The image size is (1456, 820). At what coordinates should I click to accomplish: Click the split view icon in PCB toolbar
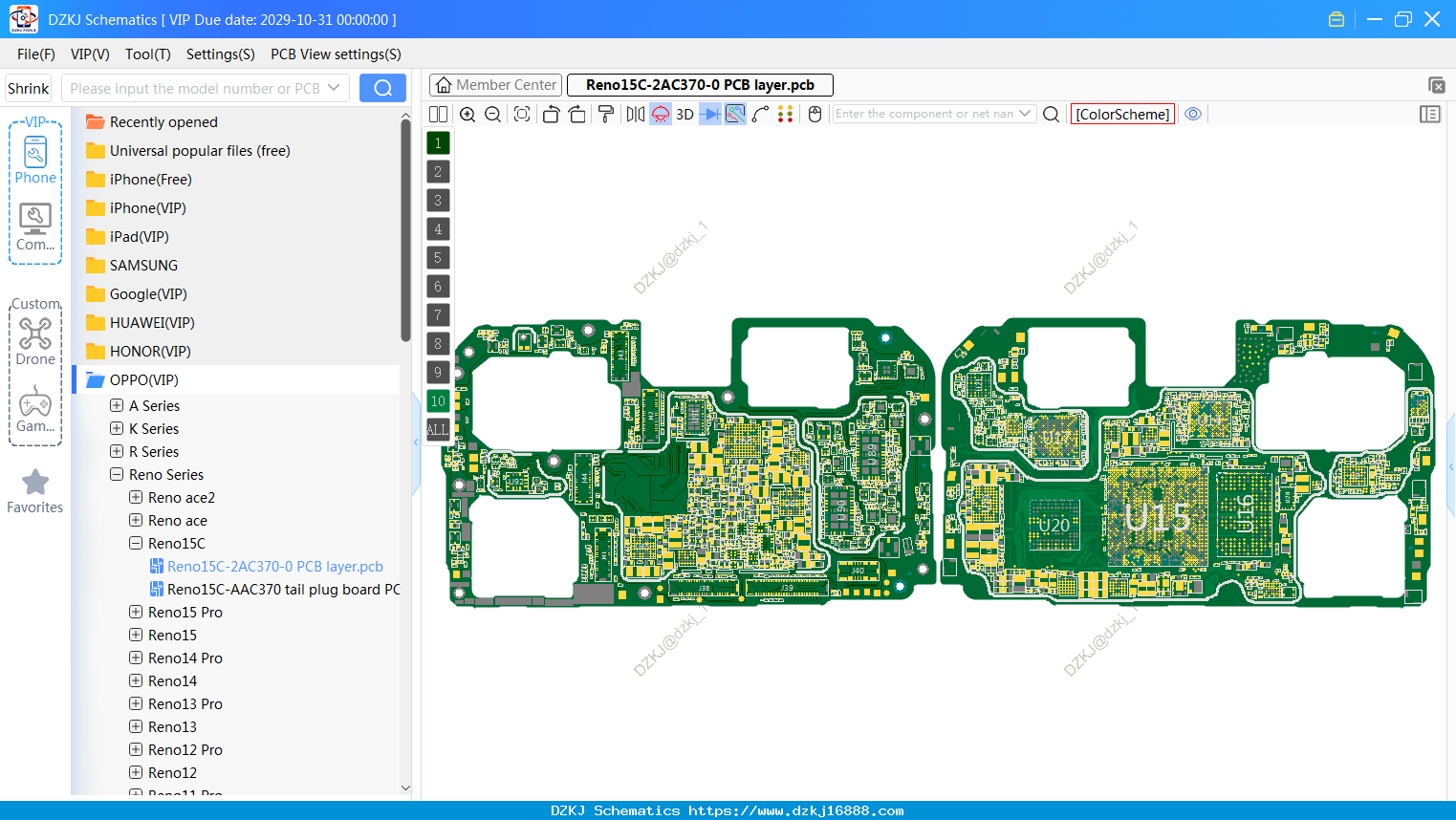pyautogui.click(x=438, y=114)
